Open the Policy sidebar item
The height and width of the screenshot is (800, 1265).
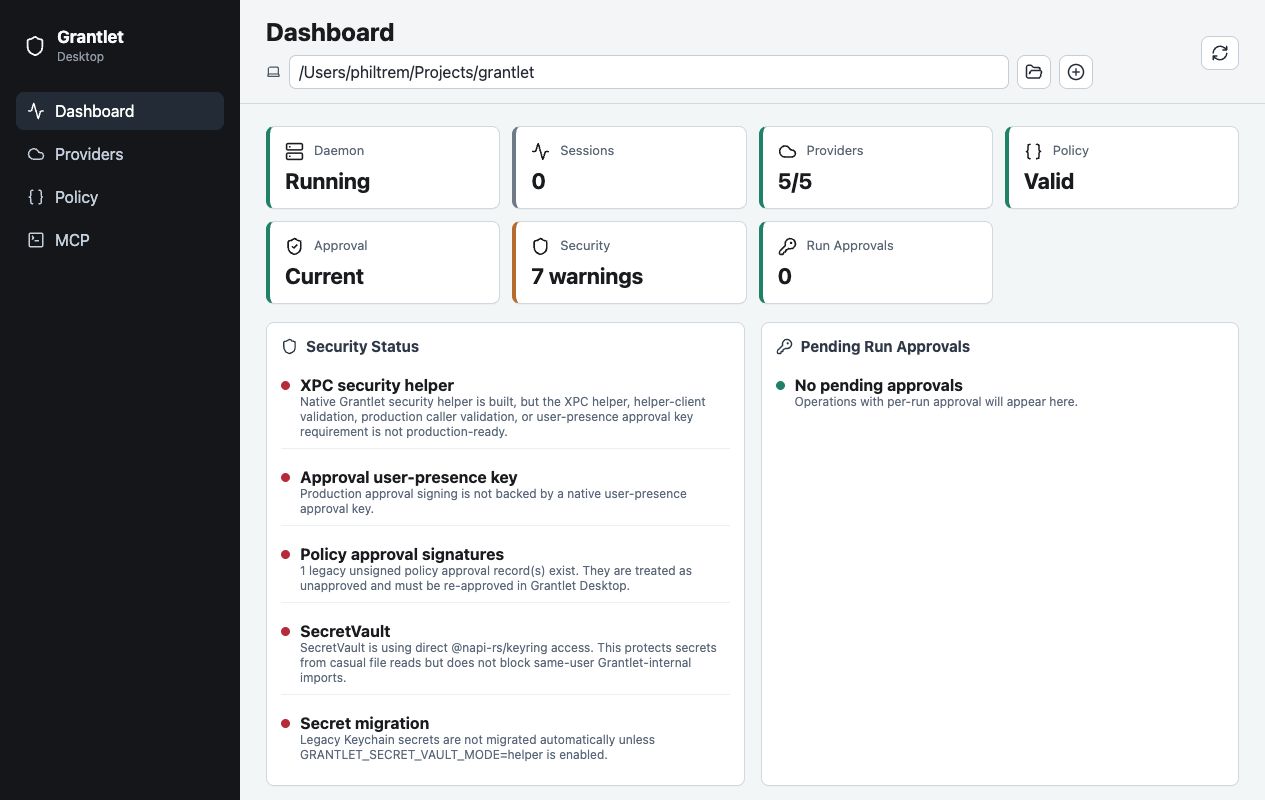click(120, 197)
